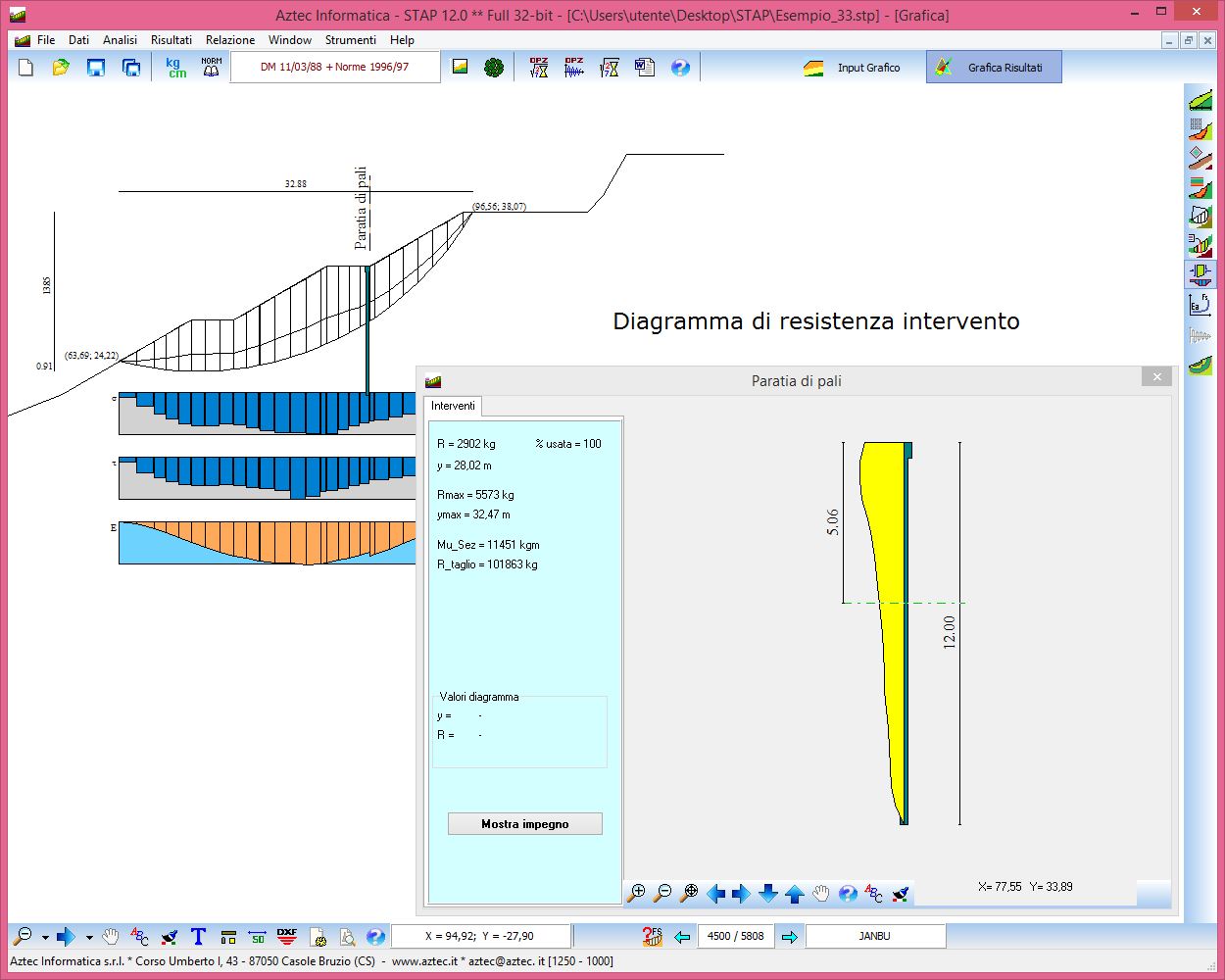The width and height of the screenshot is (1225, 980).
Task: Click the 4500 / 5808 surface counter field
Action: coord(736,936)
